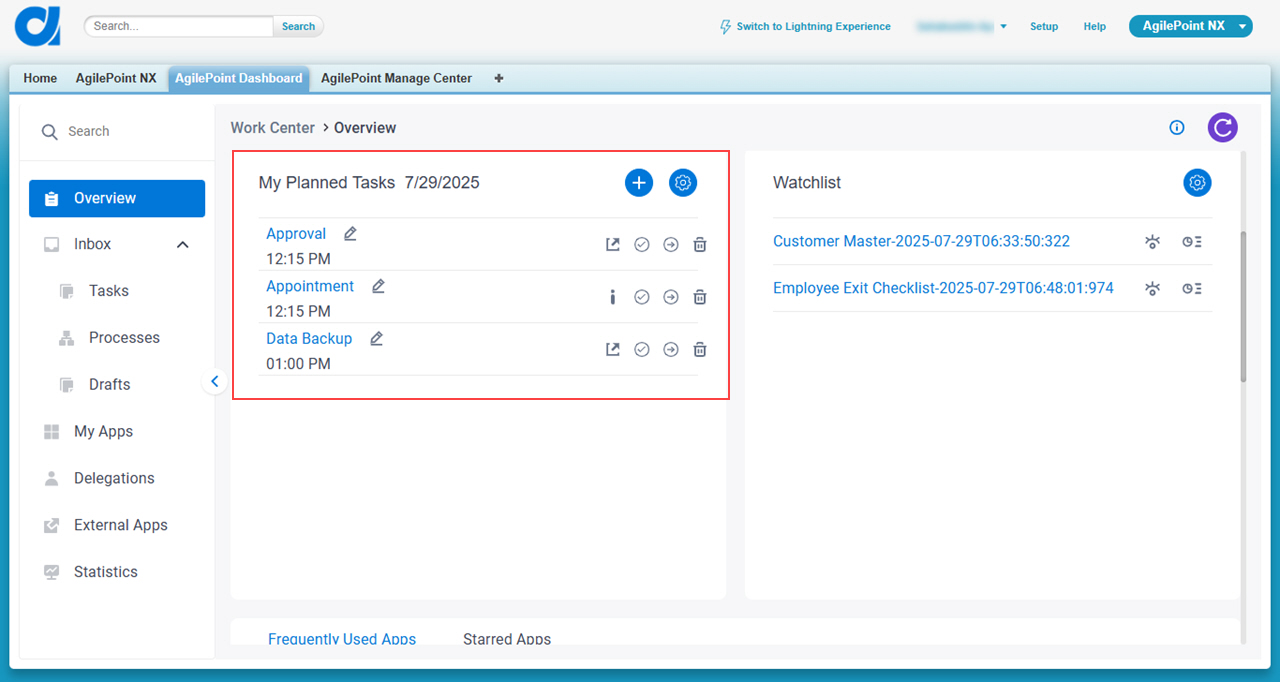
Task: Open Watchlist settings gear
Action: click(1198, 183)
